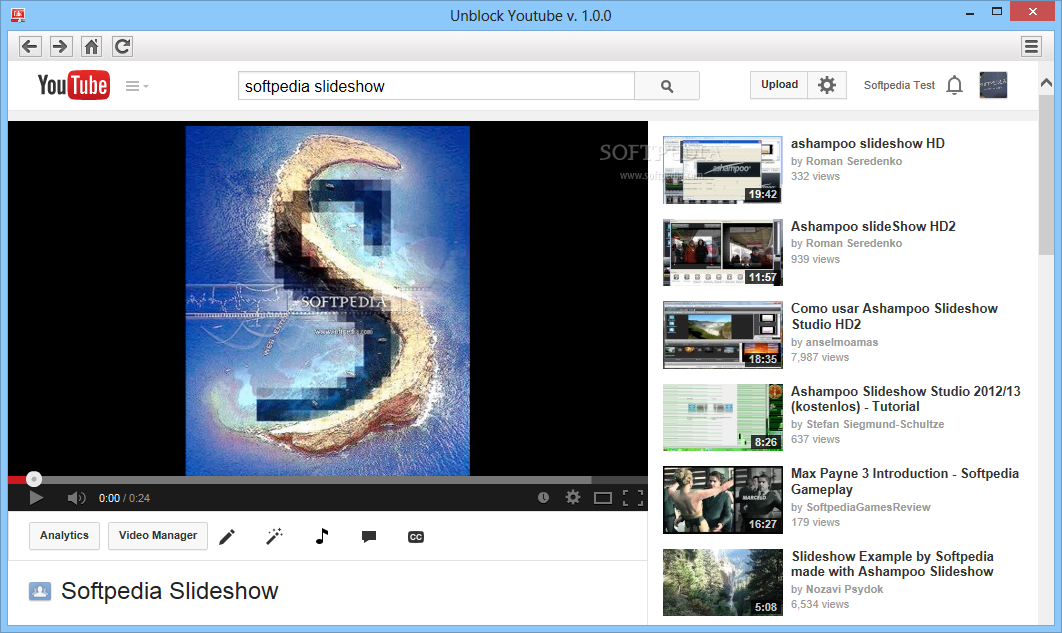Open the 11:57 Ashampoo slideShow HD2 thumbnail
Screen dimensions: 1062x633
(723, 253)
